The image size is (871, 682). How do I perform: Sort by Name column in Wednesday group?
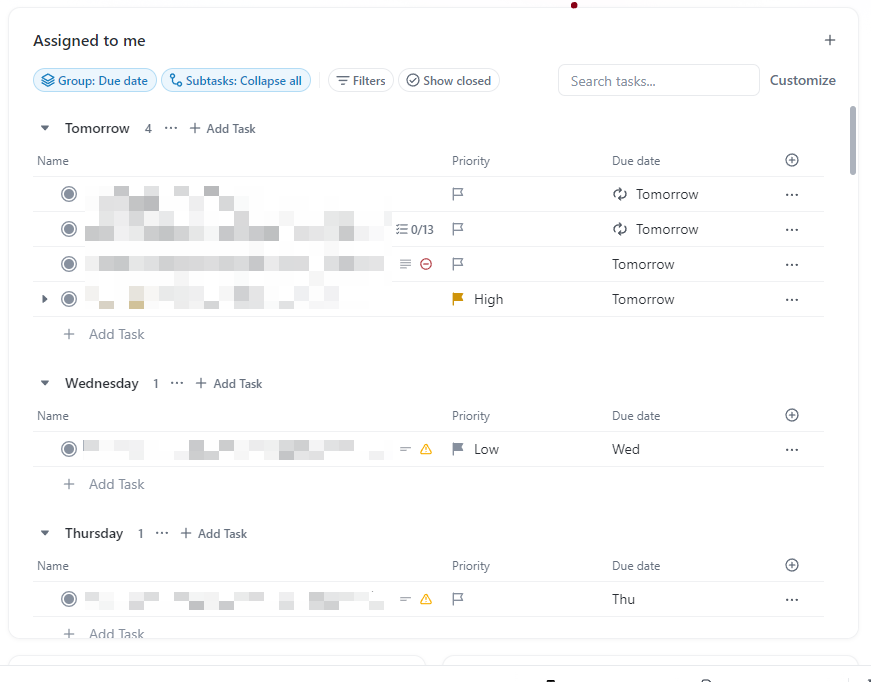(53, 416)
